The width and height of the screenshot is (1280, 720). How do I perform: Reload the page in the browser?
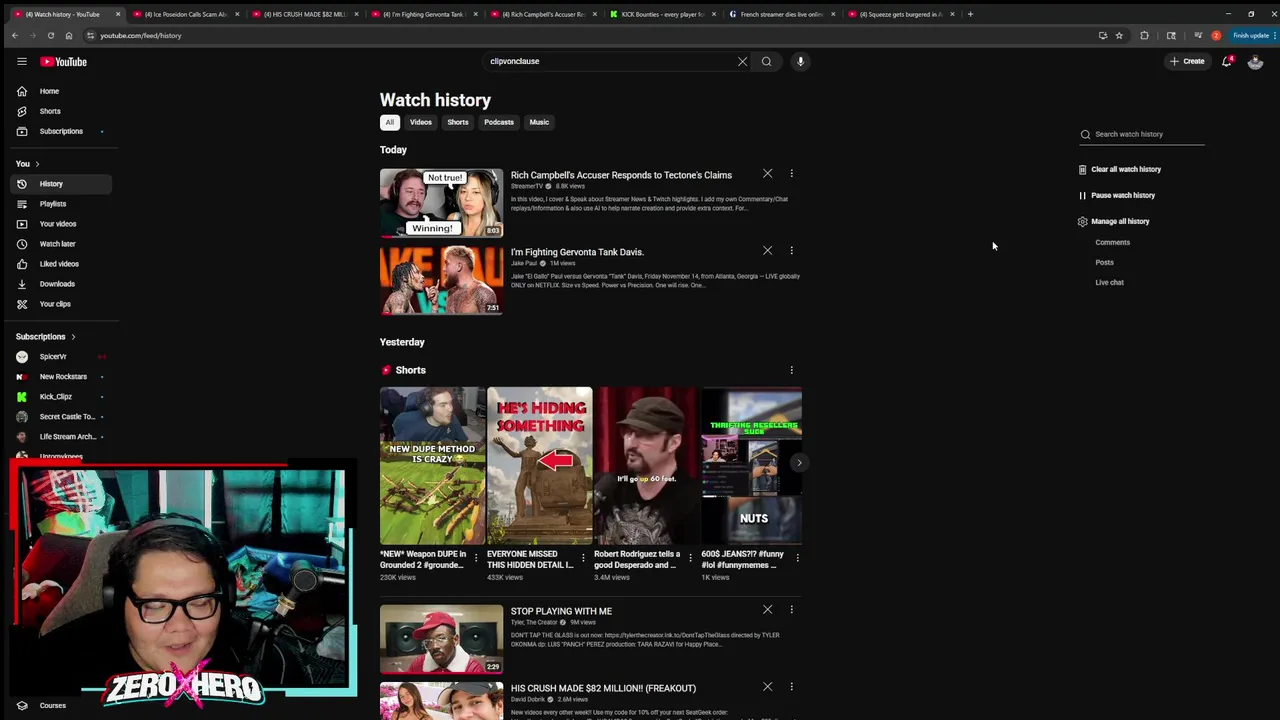click(x=51, y=35)
